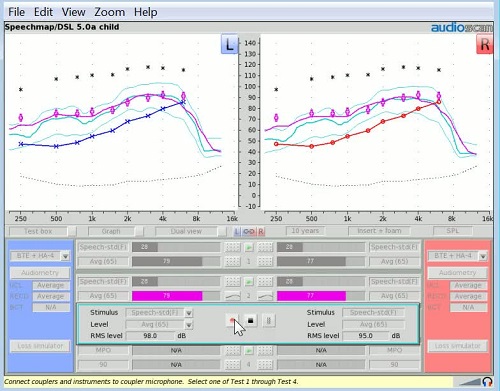
Task: Select the left ear L toggle
Action: 237,231
